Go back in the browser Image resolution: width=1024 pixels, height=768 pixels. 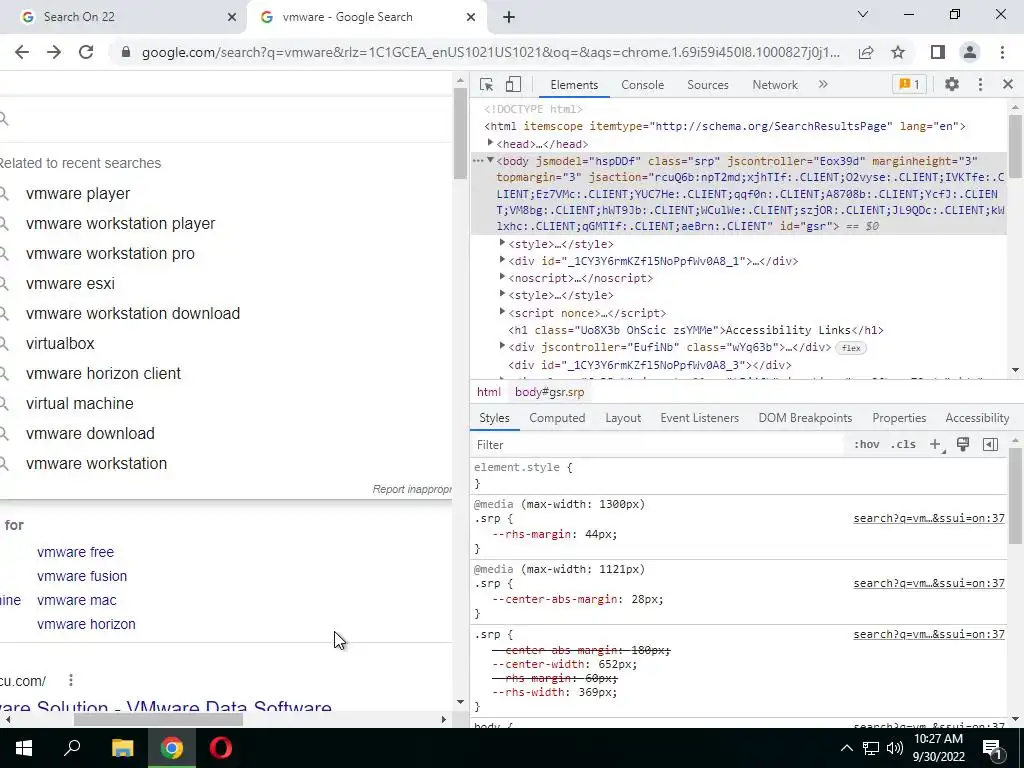coord(22,52)
